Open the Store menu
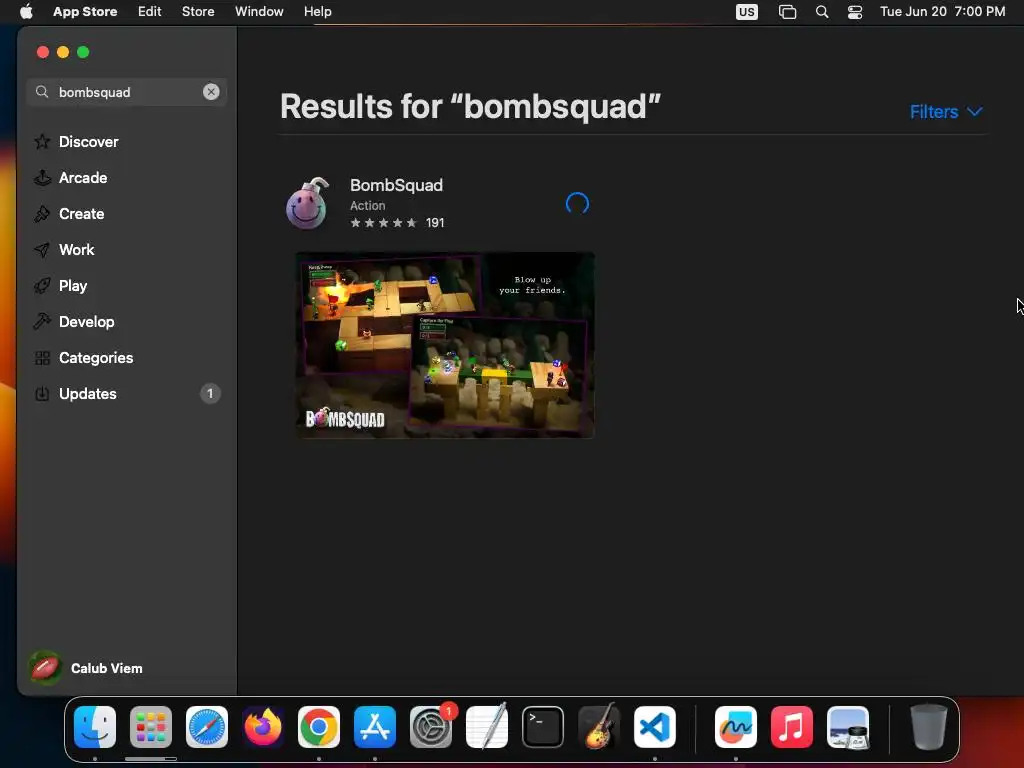 [198, 11]
